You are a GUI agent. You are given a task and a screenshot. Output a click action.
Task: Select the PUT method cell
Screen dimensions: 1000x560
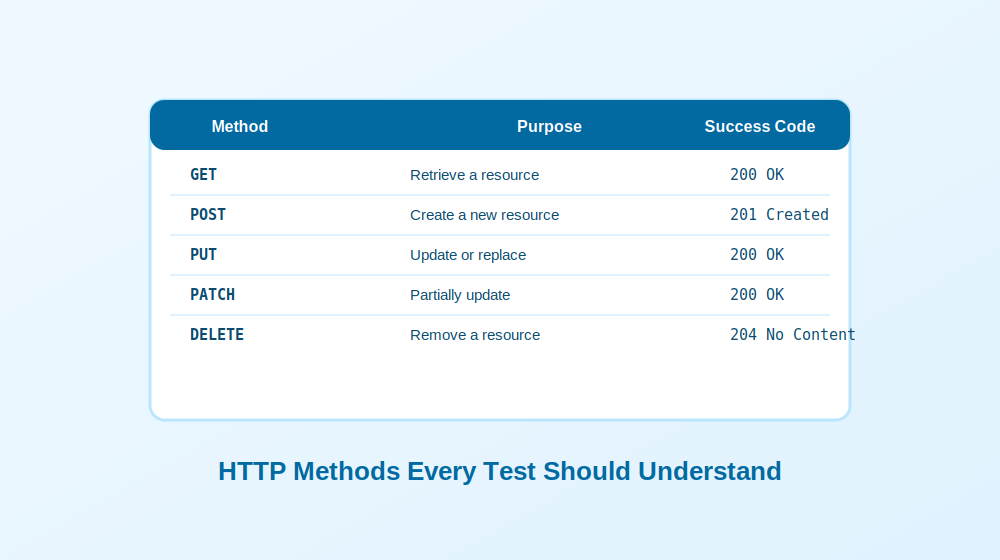point(203,255)
